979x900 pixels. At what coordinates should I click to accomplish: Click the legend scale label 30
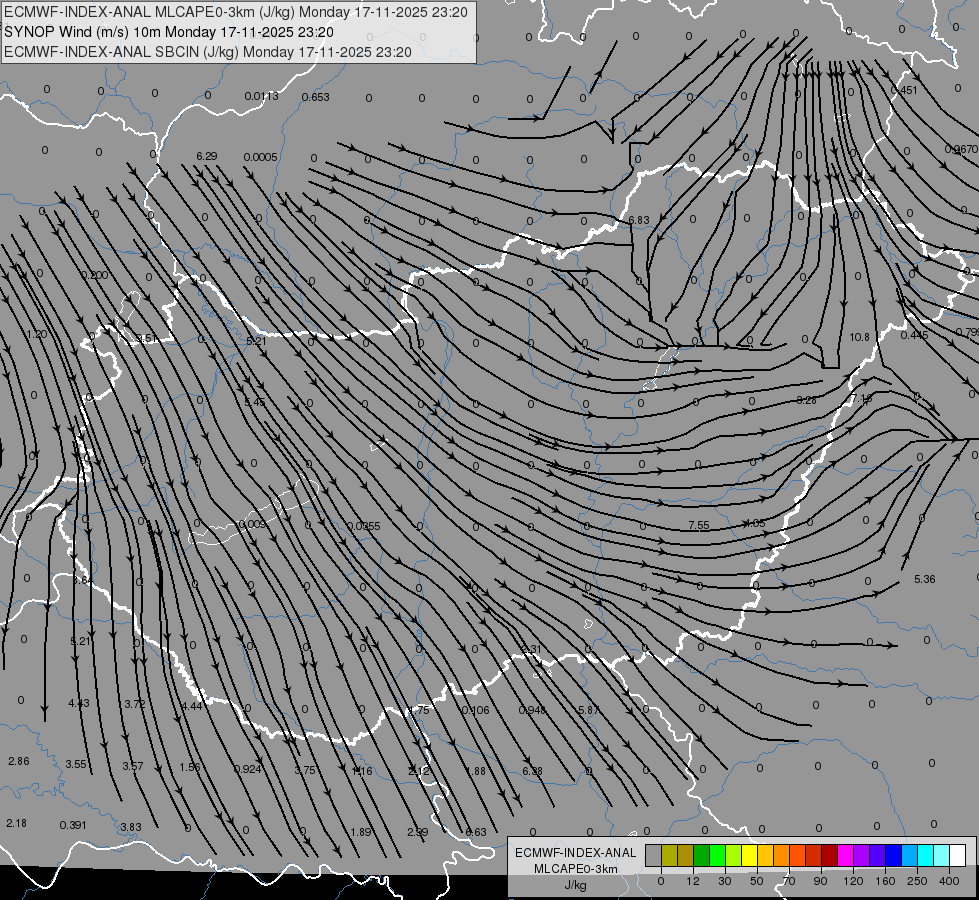(x=725, y=881)
